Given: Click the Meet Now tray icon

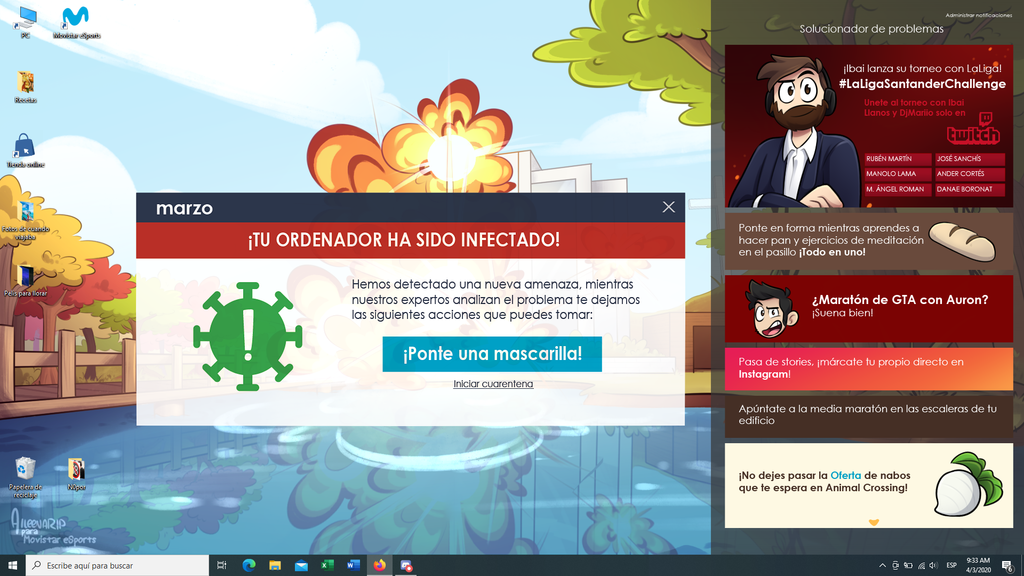Looking at the screenshot, I should click(x=895, y=566).
